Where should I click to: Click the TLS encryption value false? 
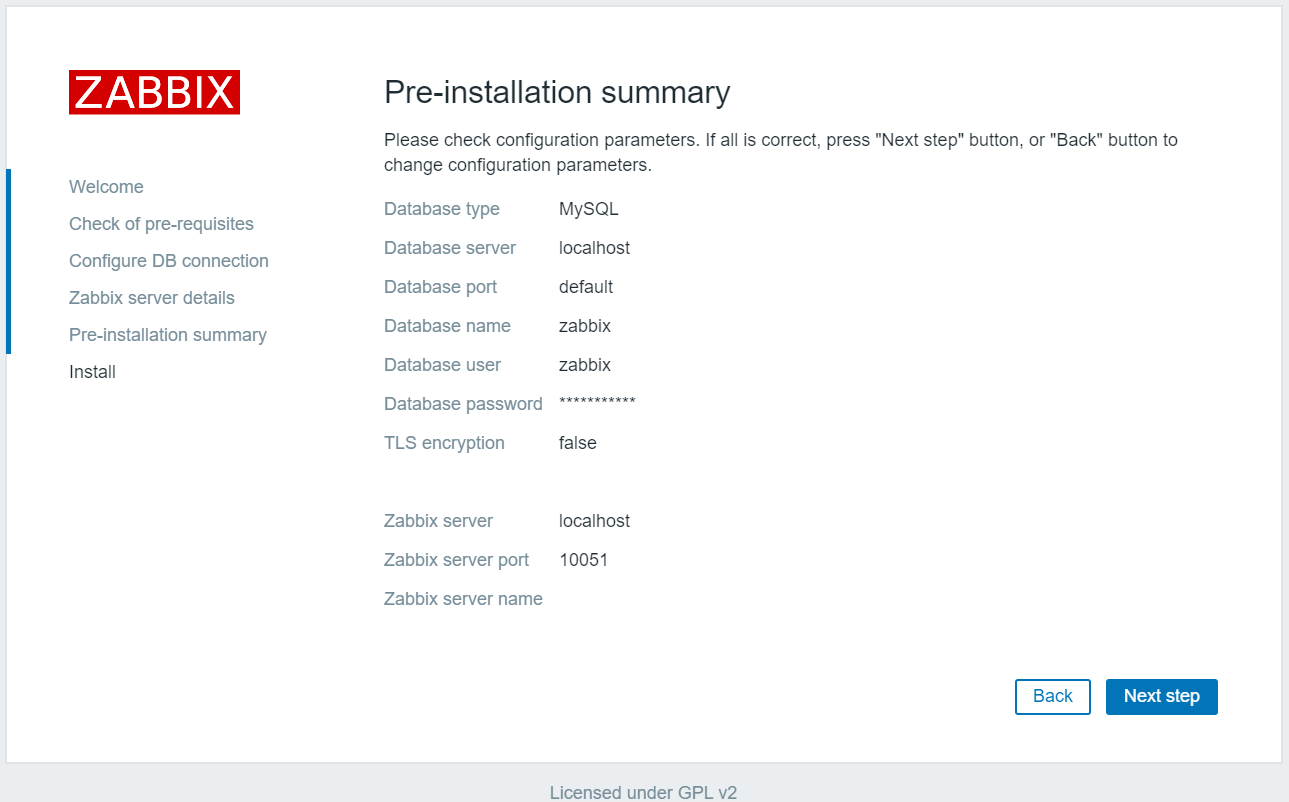tap(577, 443)
